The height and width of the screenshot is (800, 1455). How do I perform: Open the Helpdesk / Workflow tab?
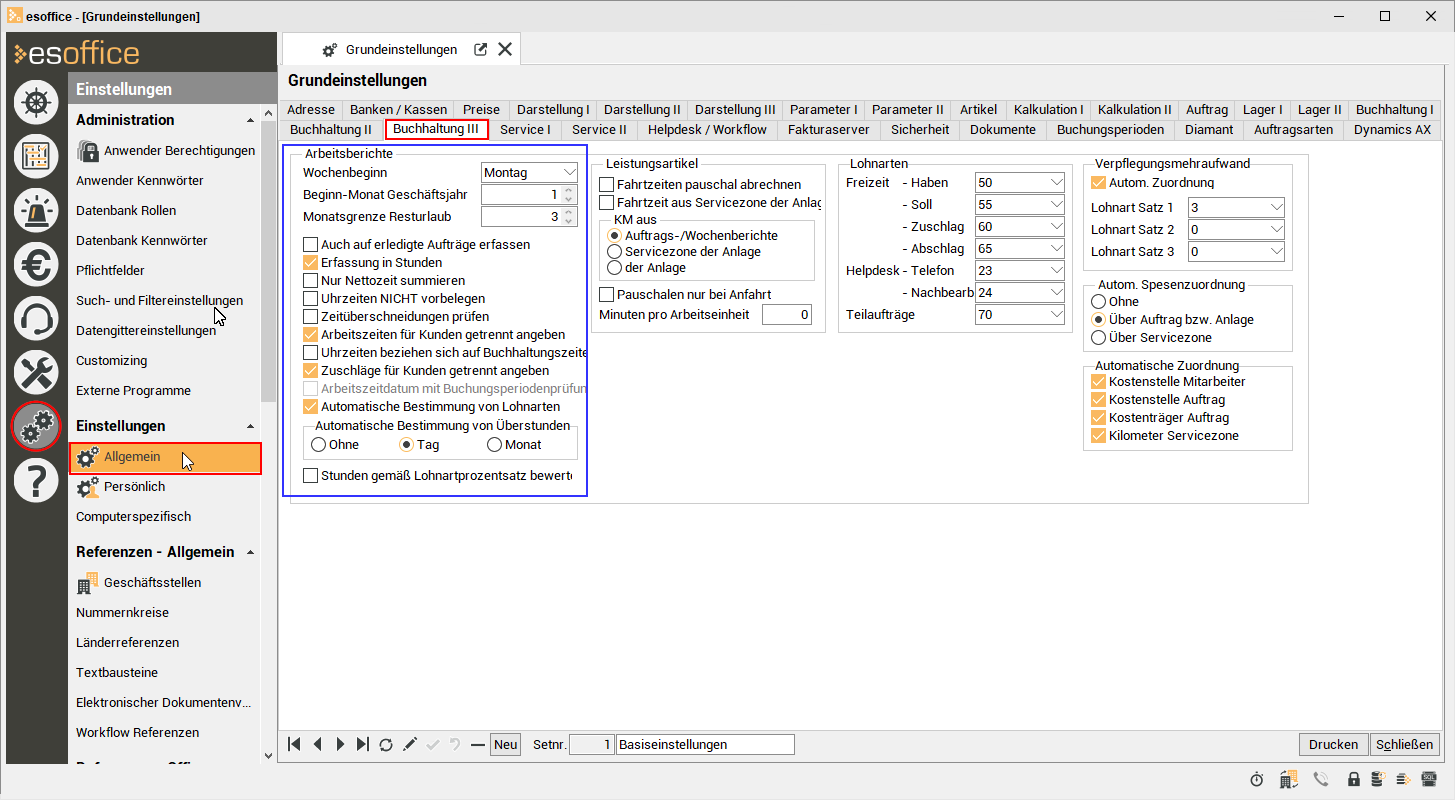(707, 129)
